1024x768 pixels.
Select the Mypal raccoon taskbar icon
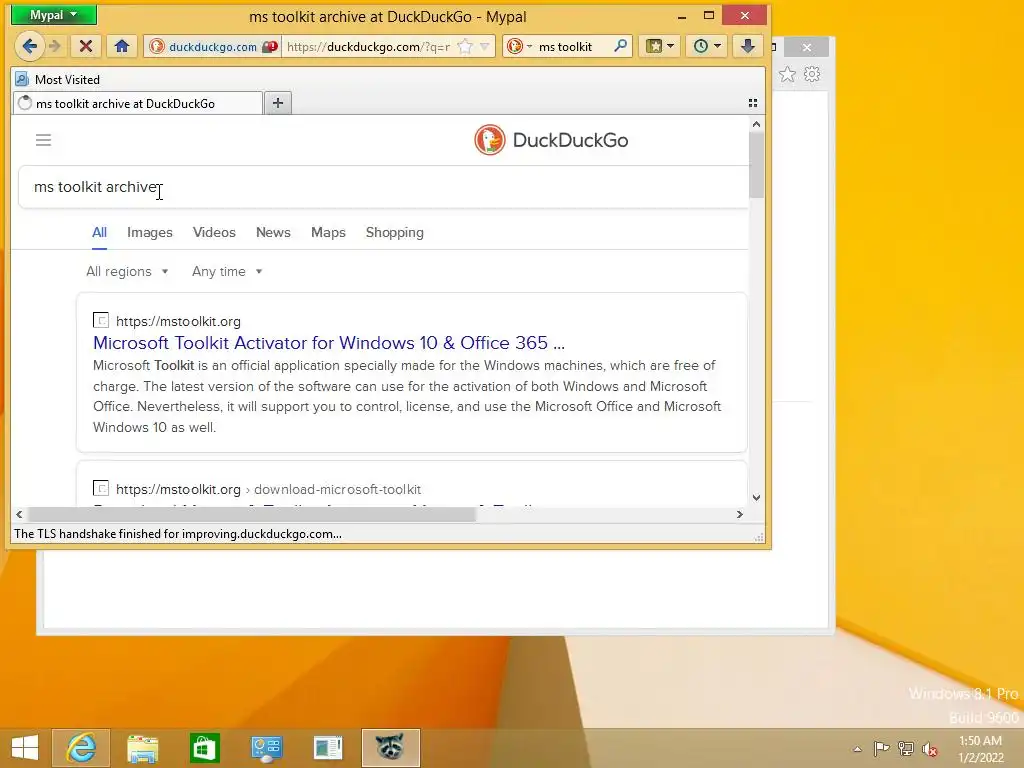coord(390,748)
